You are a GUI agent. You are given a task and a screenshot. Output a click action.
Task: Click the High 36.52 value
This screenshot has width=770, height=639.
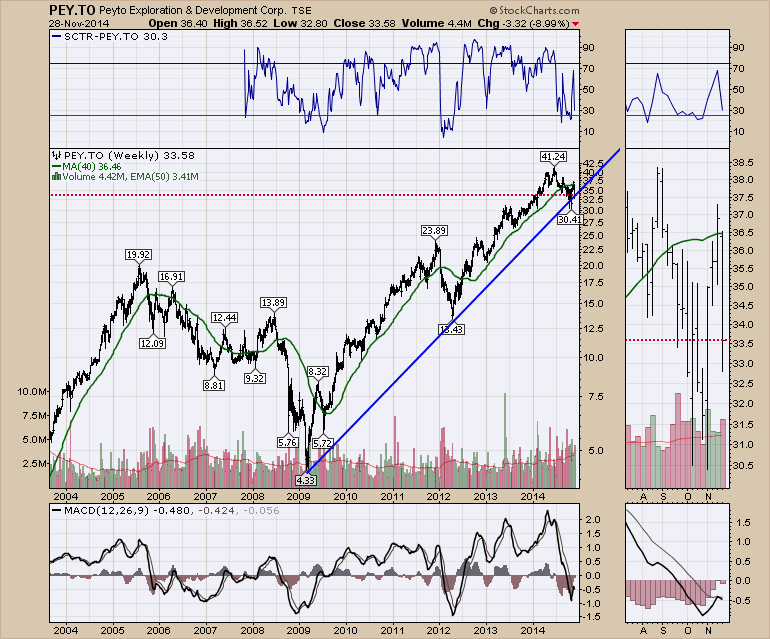(240, 23)
